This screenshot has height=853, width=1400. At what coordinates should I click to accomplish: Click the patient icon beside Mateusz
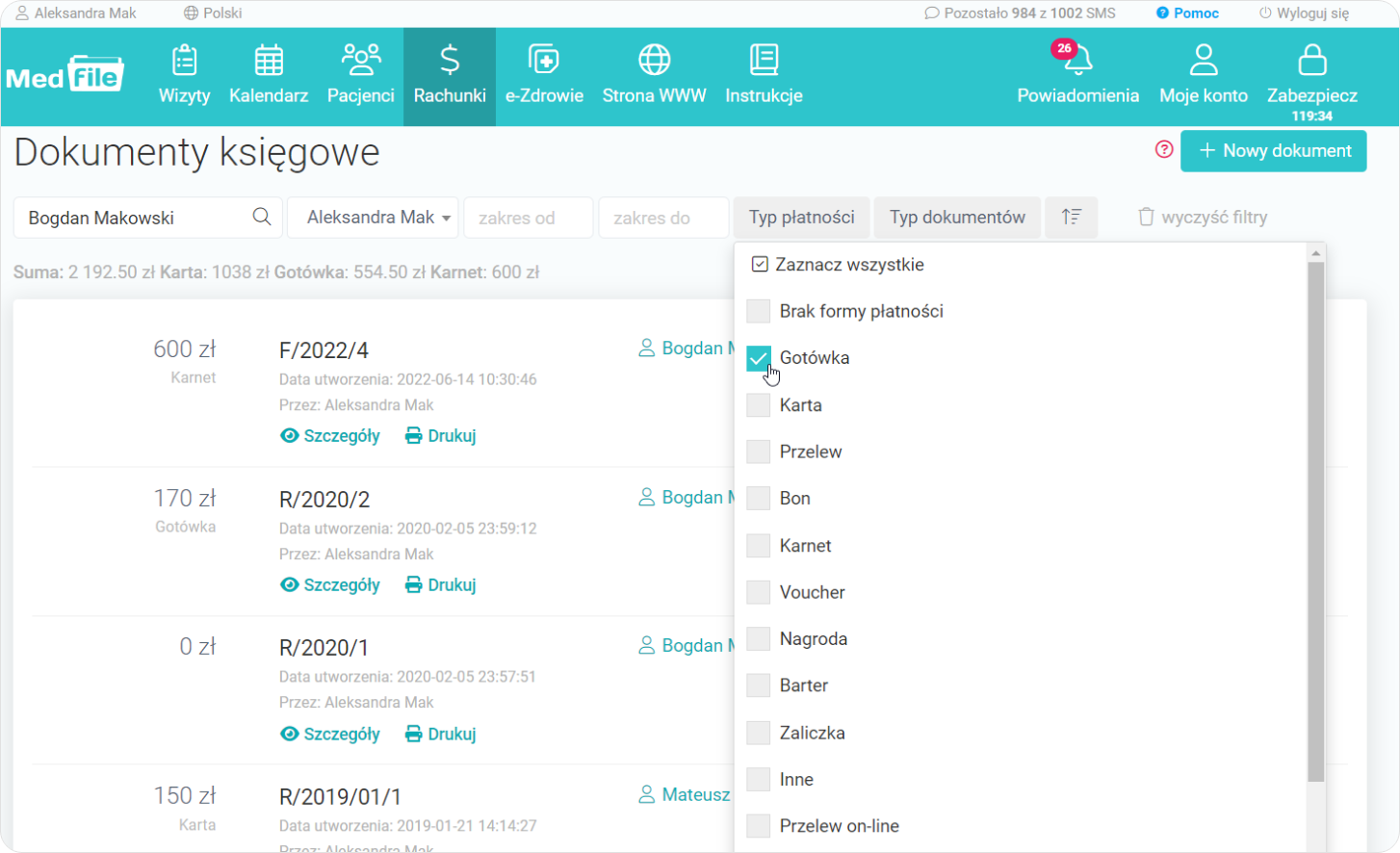(647, 794)
